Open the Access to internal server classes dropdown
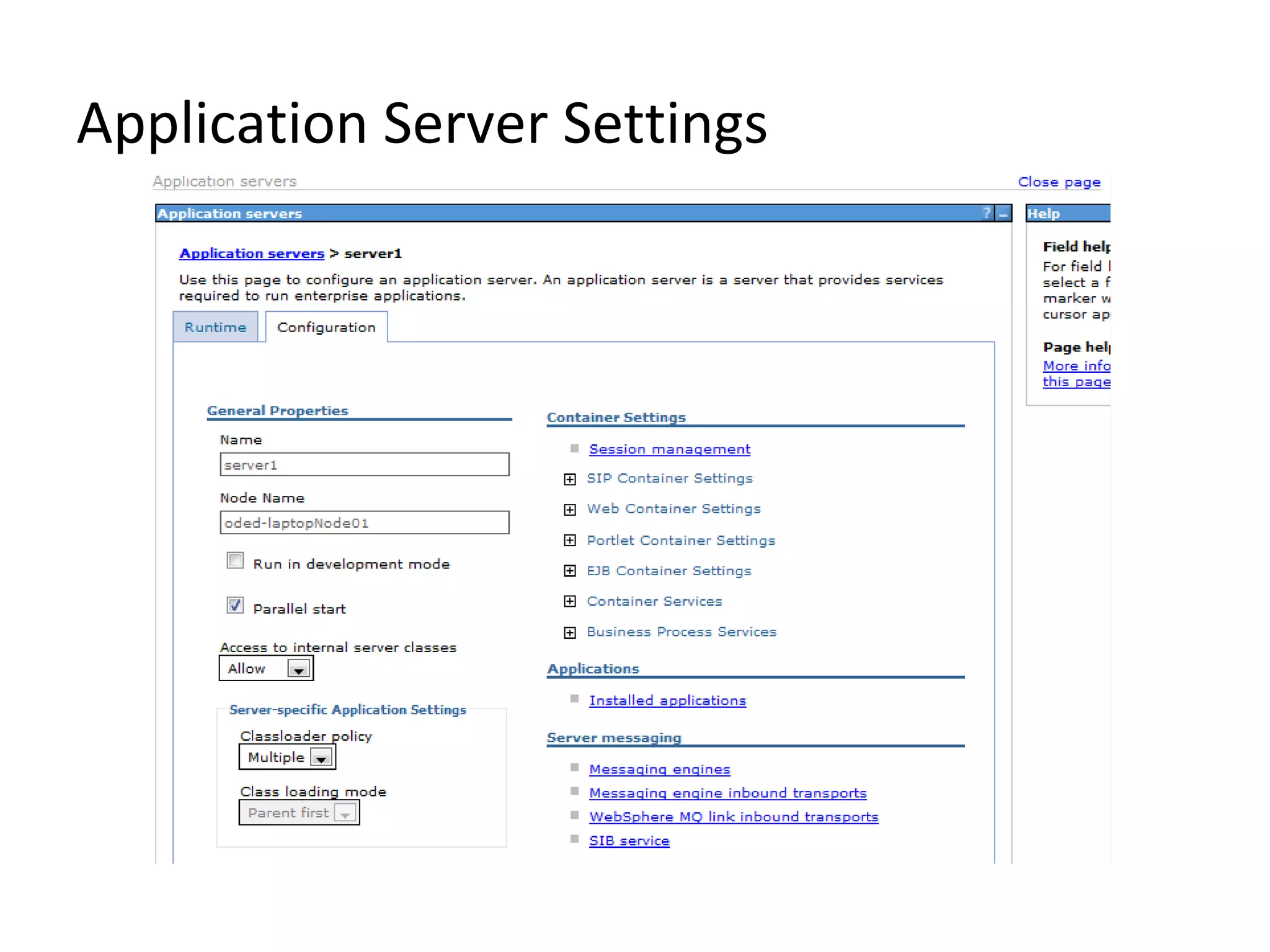This screenshot has width=1270, height=952. pos(266,668)
